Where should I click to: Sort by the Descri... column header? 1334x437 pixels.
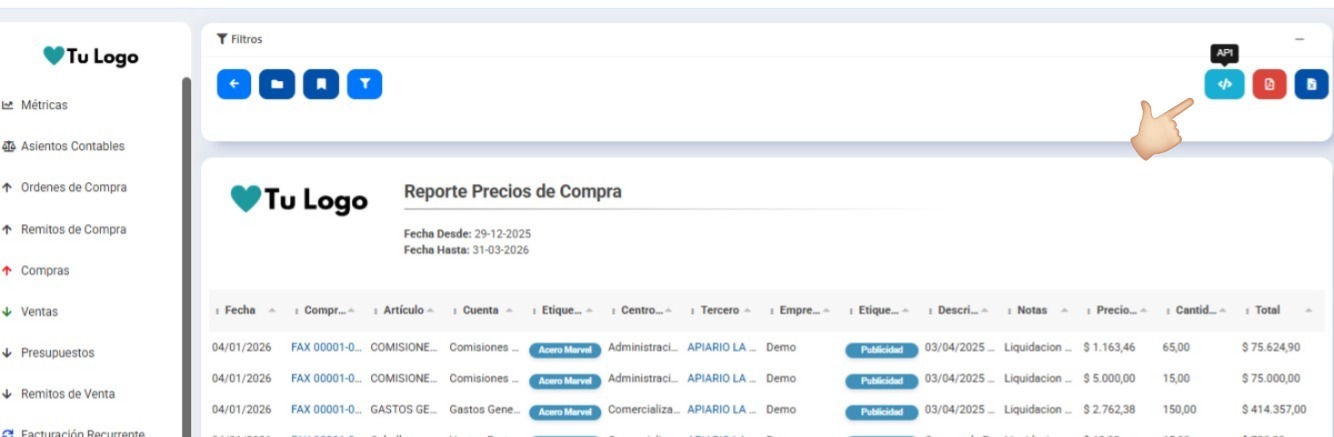(x=961, y=310)
